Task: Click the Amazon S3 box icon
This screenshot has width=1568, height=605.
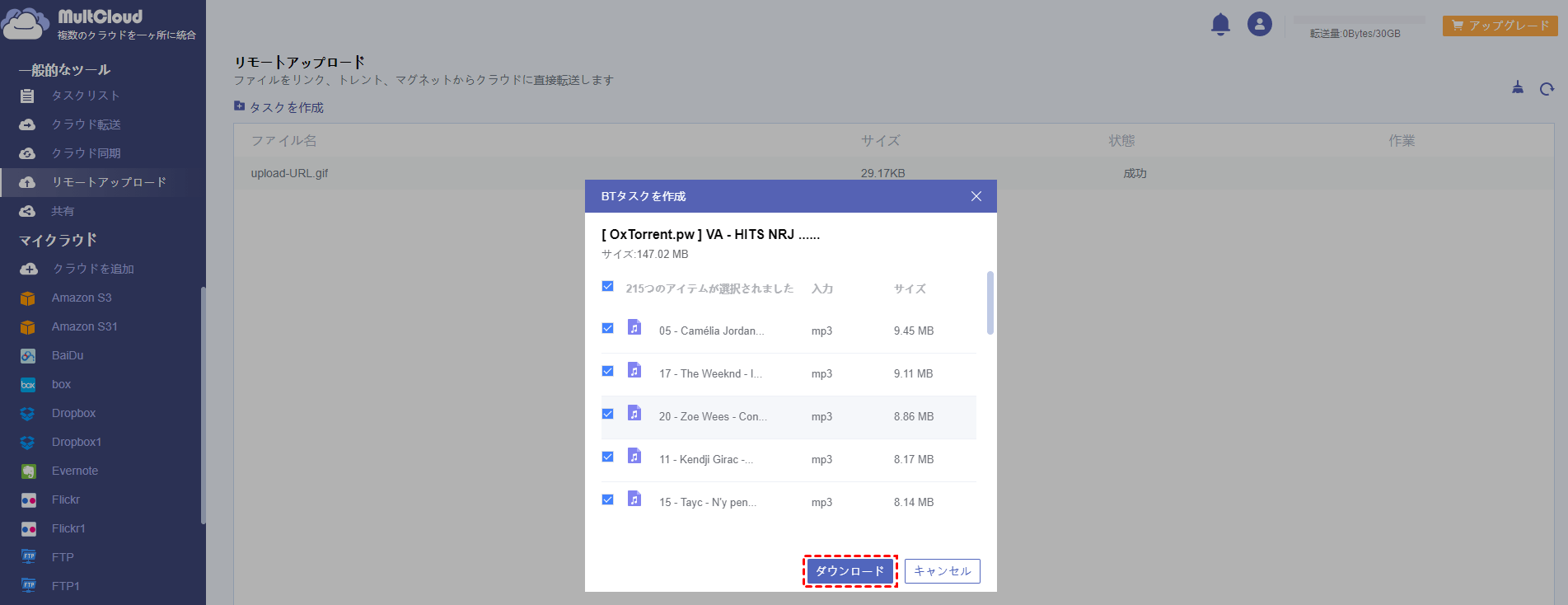Action: 28,298
